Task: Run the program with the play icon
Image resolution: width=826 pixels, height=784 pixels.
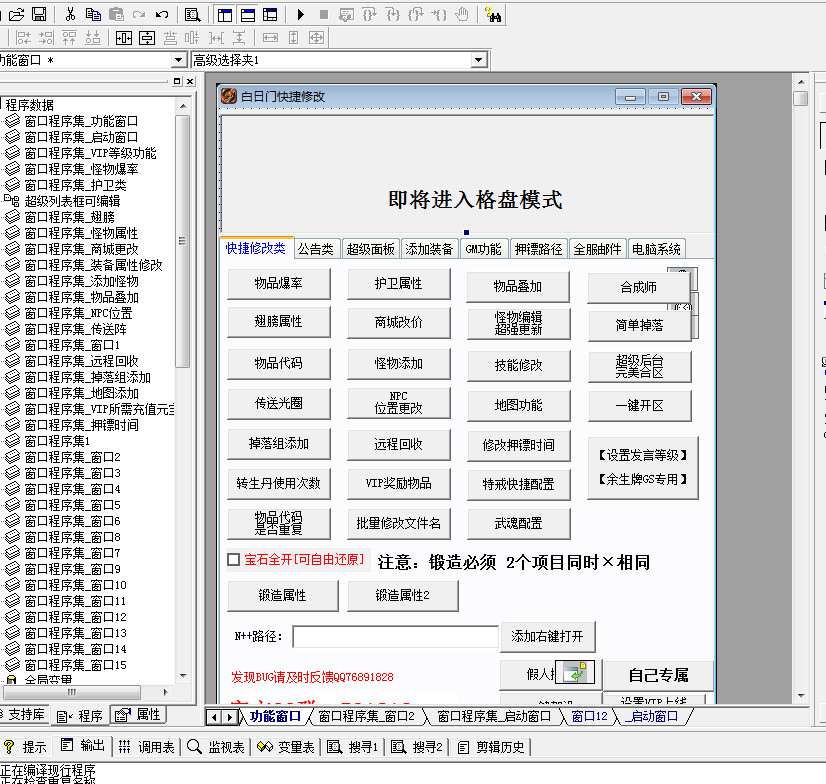Action: 300,14
